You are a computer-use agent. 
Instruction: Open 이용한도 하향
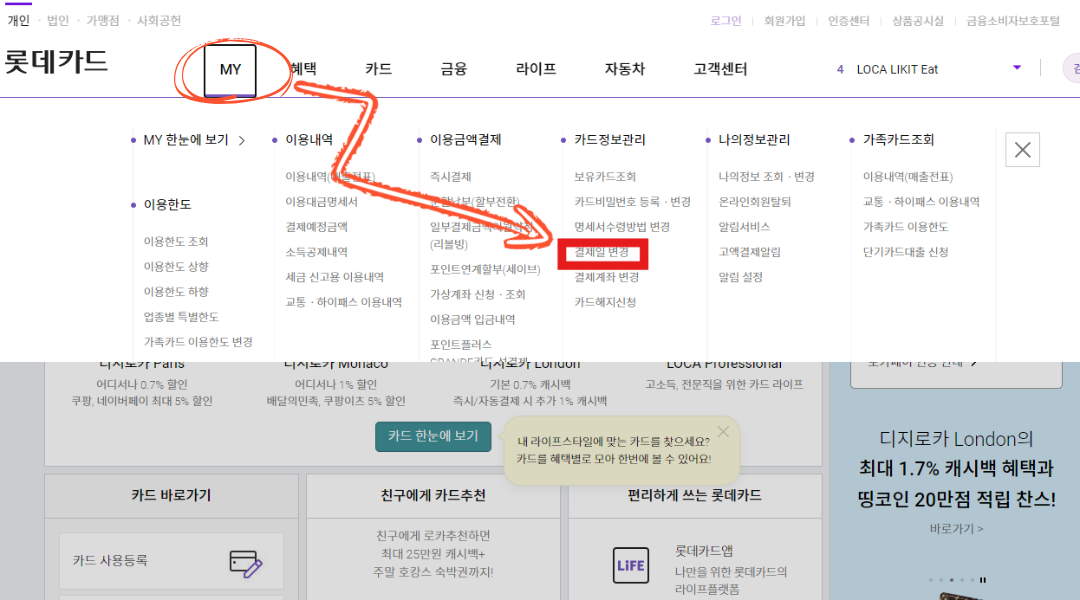coord(176,291)
